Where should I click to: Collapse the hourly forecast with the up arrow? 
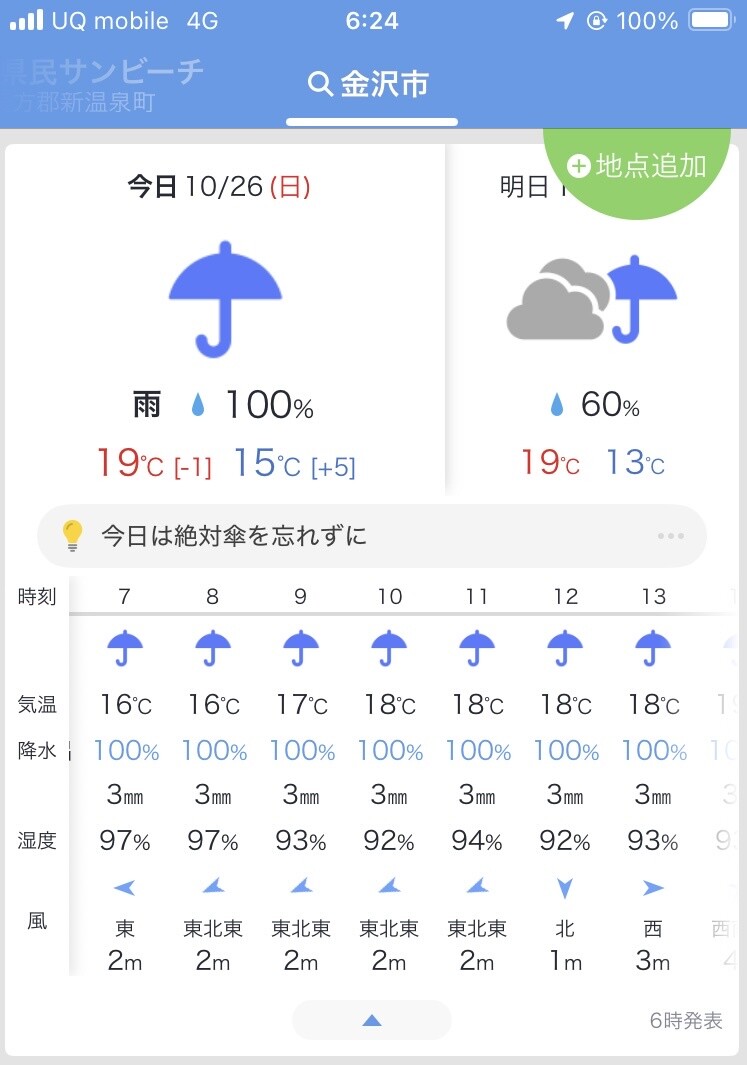372,1020
